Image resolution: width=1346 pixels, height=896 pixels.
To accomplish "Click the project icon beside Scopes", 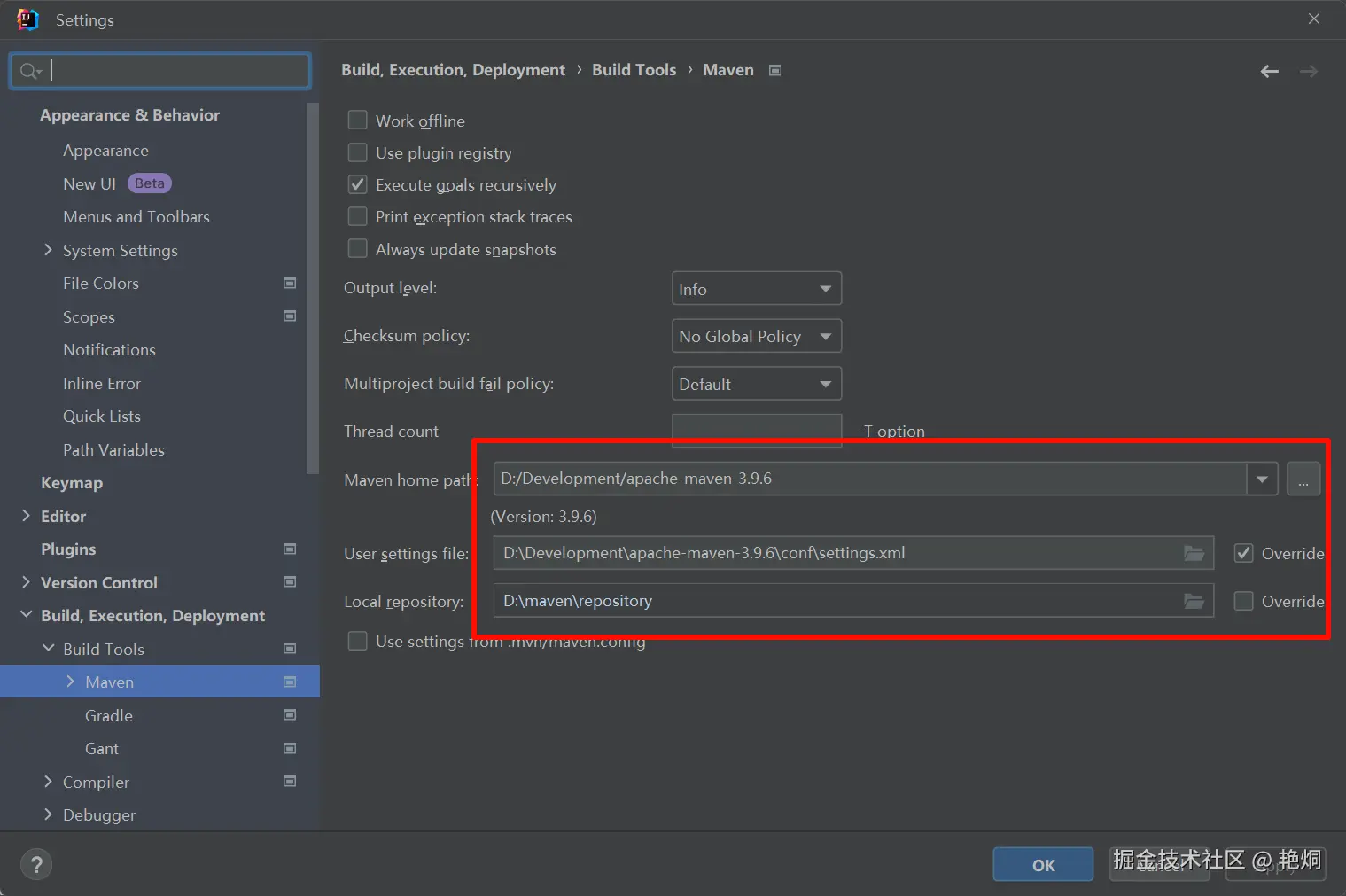I will pos(290,316).
